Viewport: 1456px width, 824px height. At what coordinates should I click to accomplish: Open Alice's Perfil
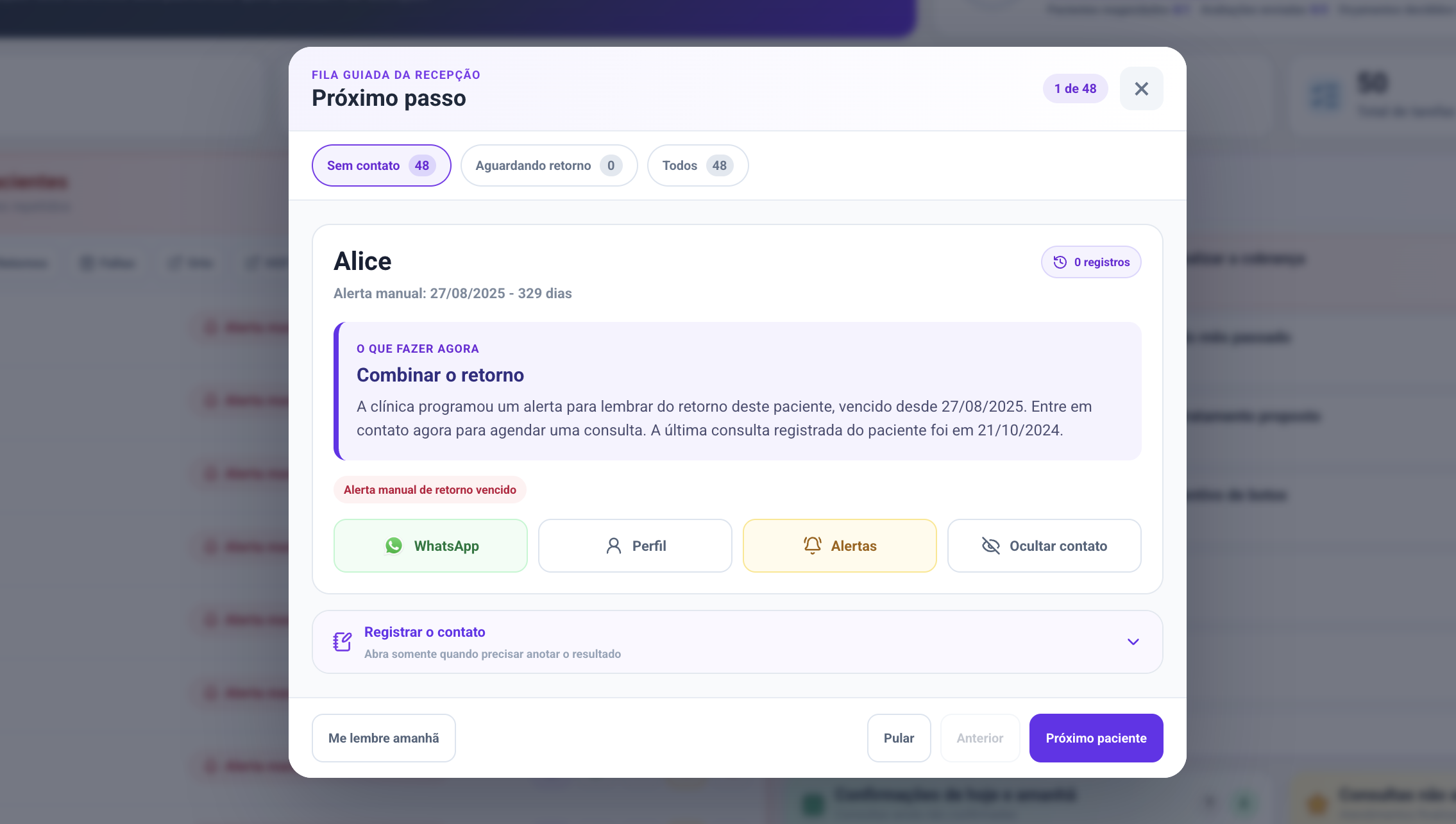[x=635, y=546]
